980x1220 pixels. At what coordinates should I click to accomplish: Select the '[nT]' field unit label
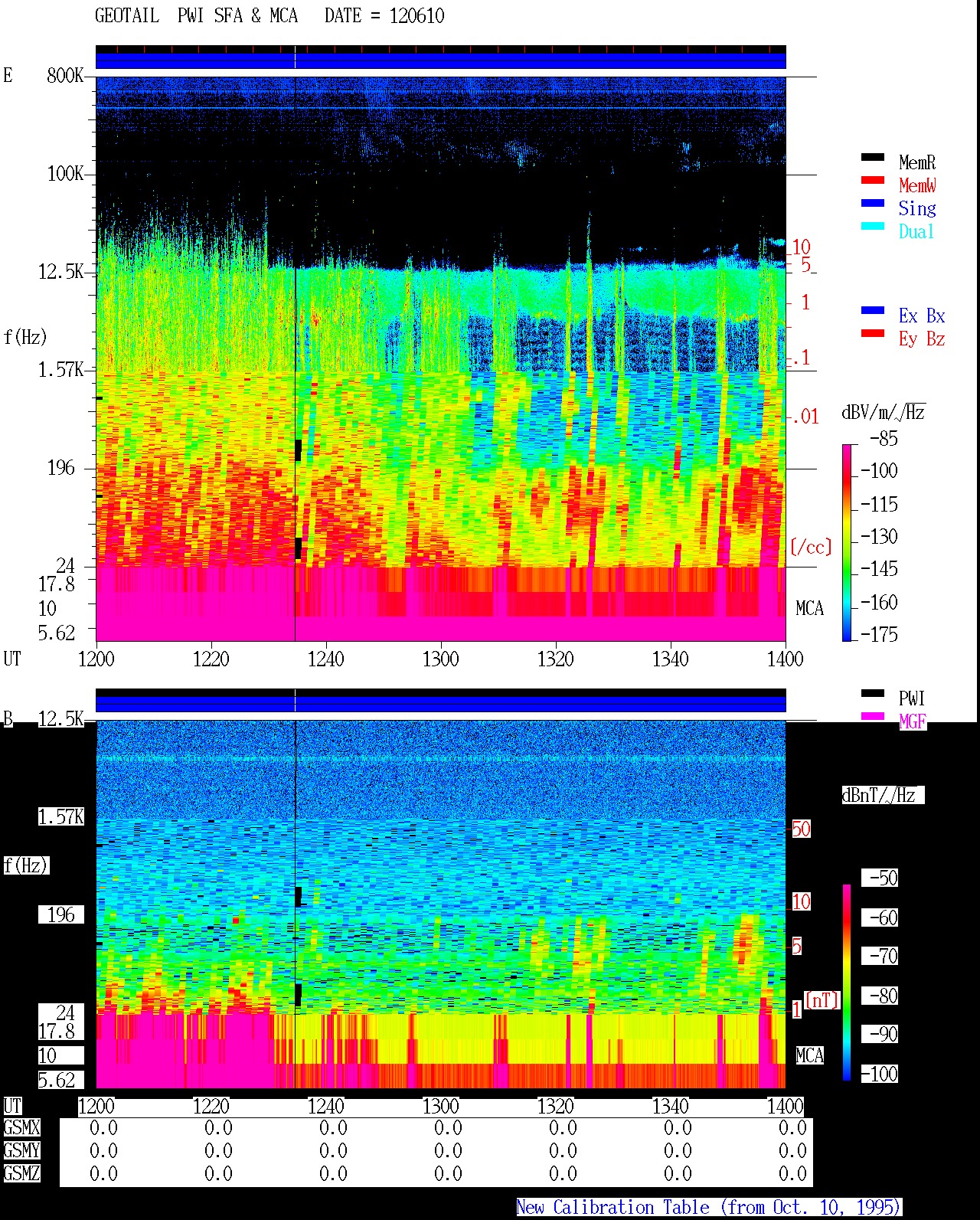click(x=822, y=1000)
